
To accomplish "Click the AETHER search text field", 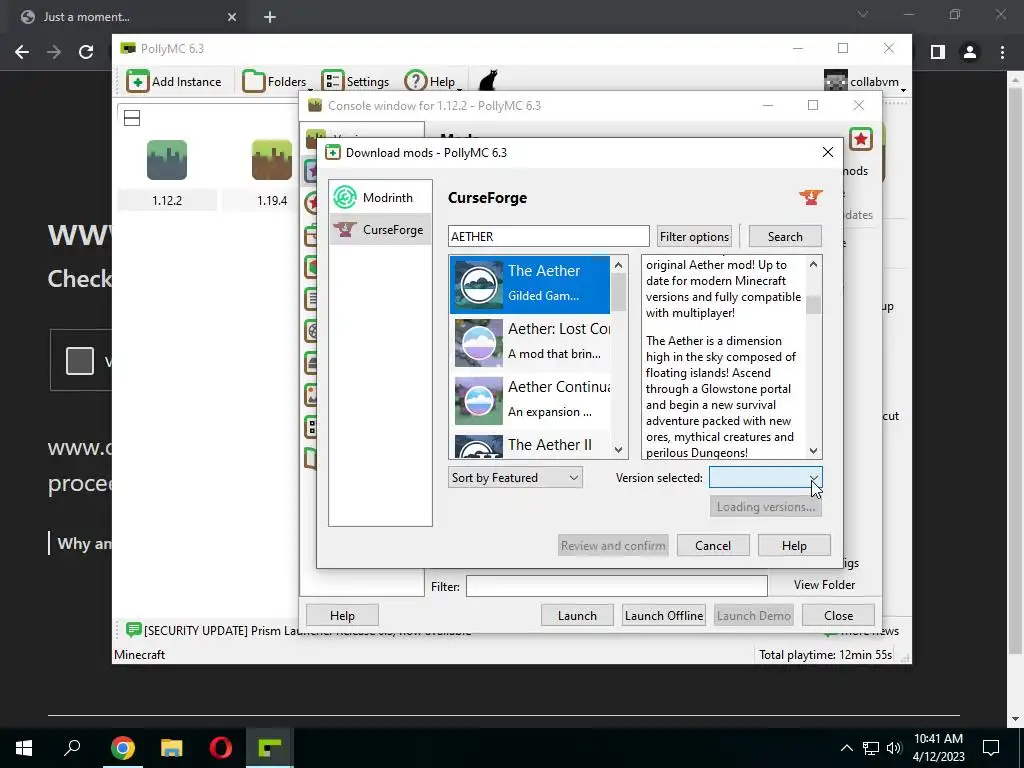I will coord(549,236).
